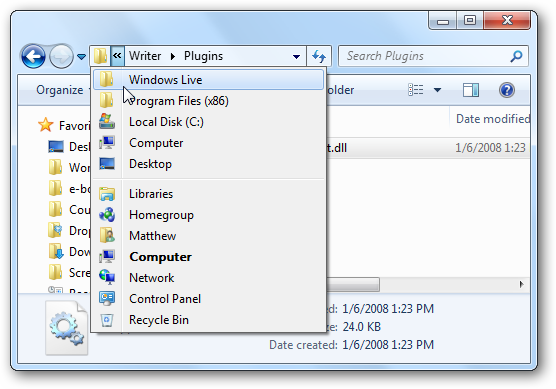
Task: Click the Windows Live folder icon
Action: coord(106,79)
